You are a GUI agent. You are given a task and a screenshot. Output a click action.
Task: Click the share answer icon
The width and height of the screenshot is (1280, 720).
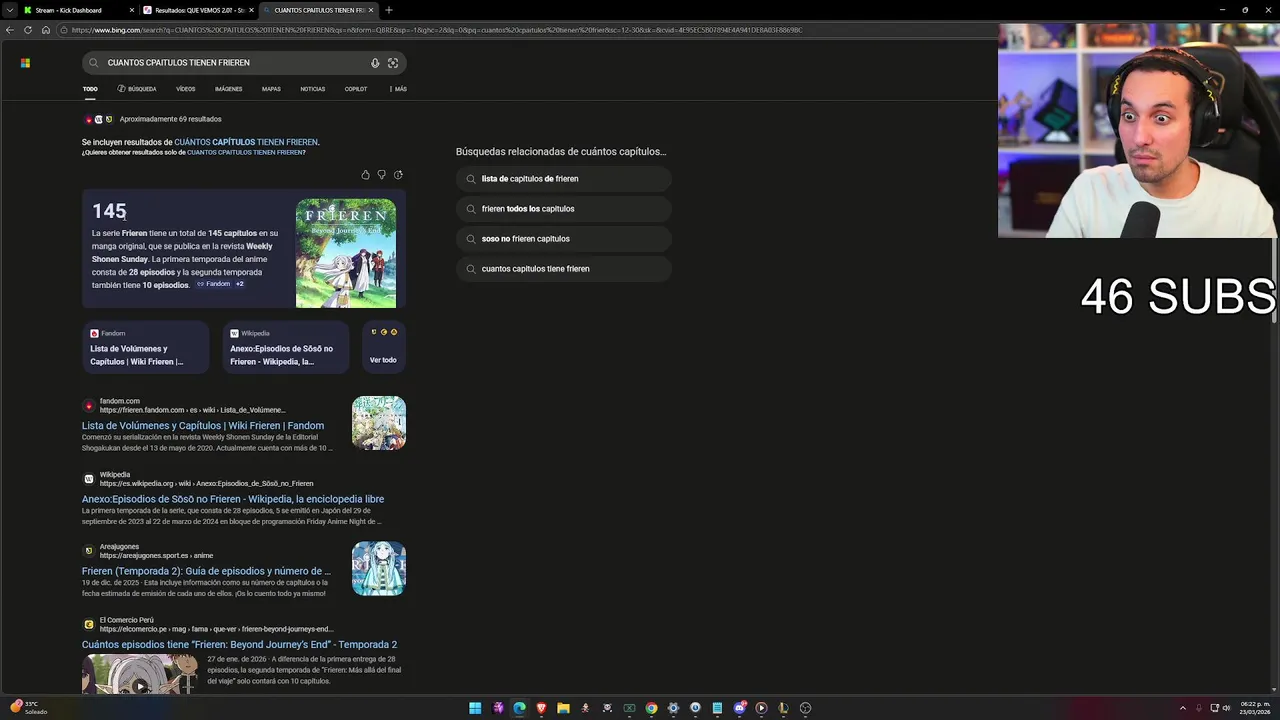click(x=398, y=175)
